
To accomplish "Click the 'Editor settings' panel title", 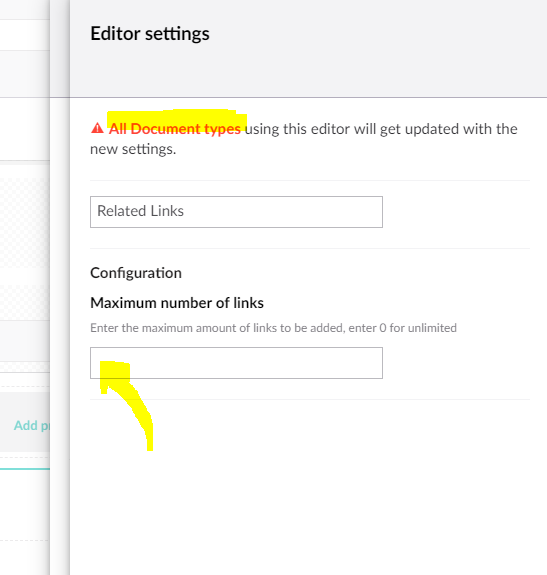I will 150,34.
